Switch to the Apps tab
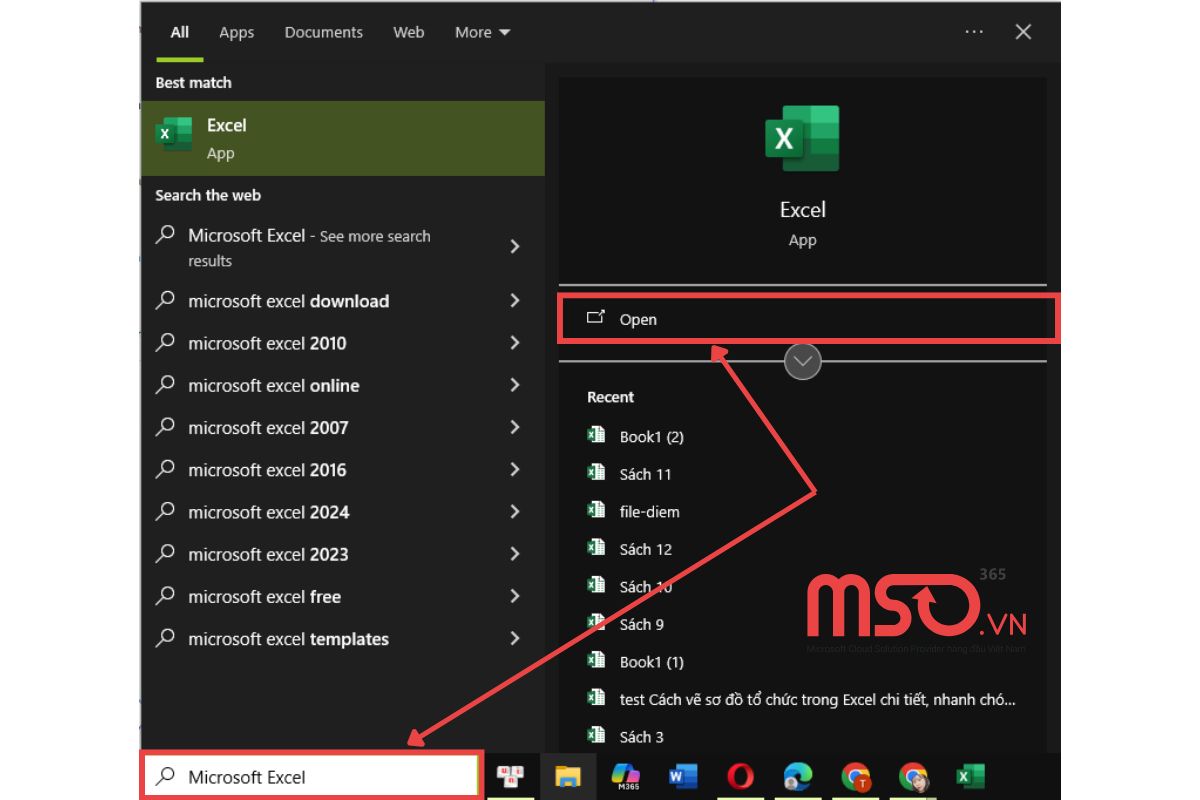1200x800 pixels. [x=237, y=32]
